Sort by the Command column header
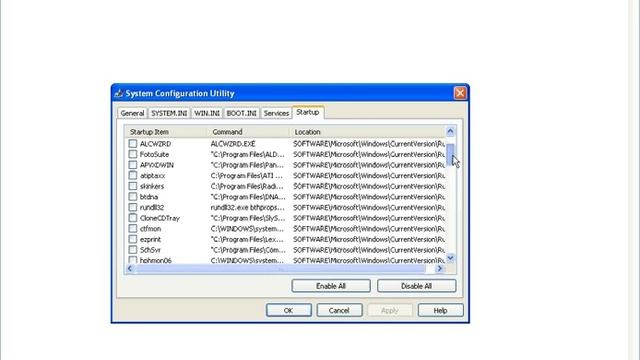This screenshot has width=640, height=360. [248, 132]
